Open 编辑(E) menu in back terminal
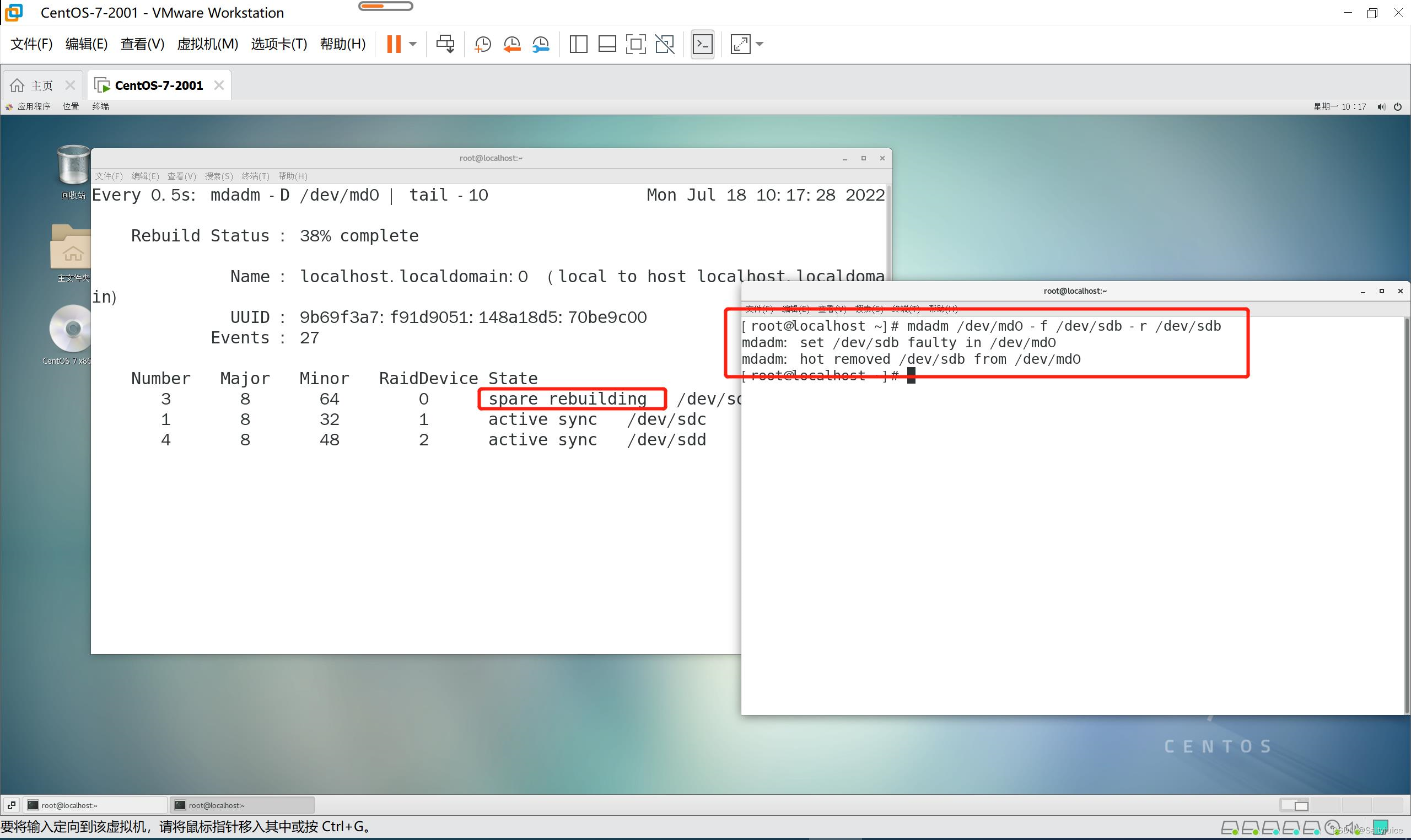 coord(145,176)
